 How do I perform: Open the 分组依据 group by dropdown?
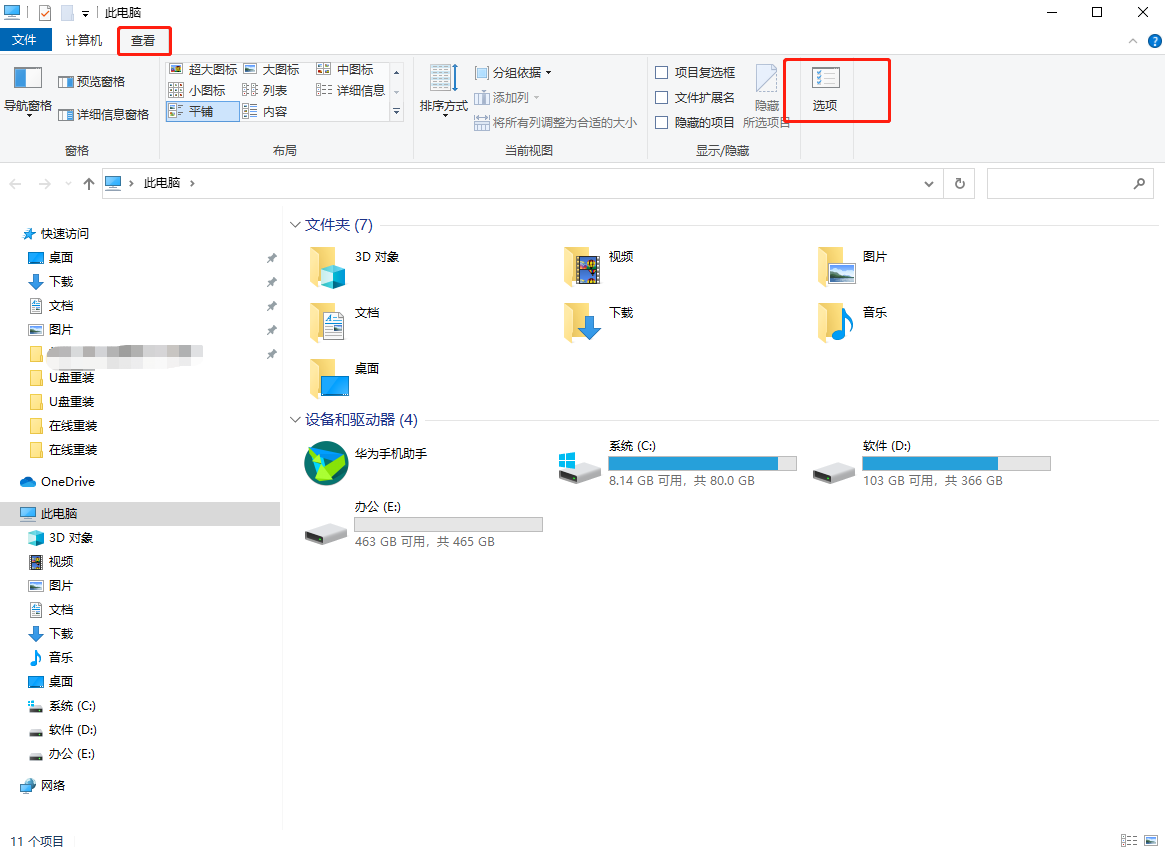[x=512, y=72]
